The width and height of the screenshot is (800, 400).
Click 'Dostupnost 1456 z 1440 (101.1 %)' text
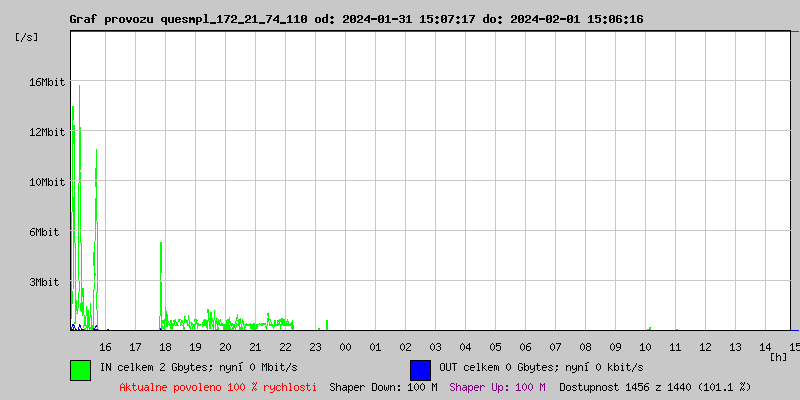pos(656,387)
